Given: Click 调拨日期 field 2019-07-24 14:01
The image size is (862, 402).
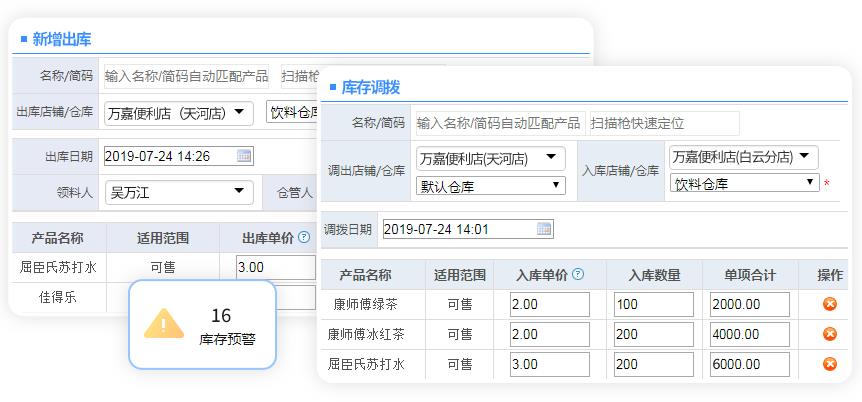Looking at the screenshot, I should click(468, 229).
